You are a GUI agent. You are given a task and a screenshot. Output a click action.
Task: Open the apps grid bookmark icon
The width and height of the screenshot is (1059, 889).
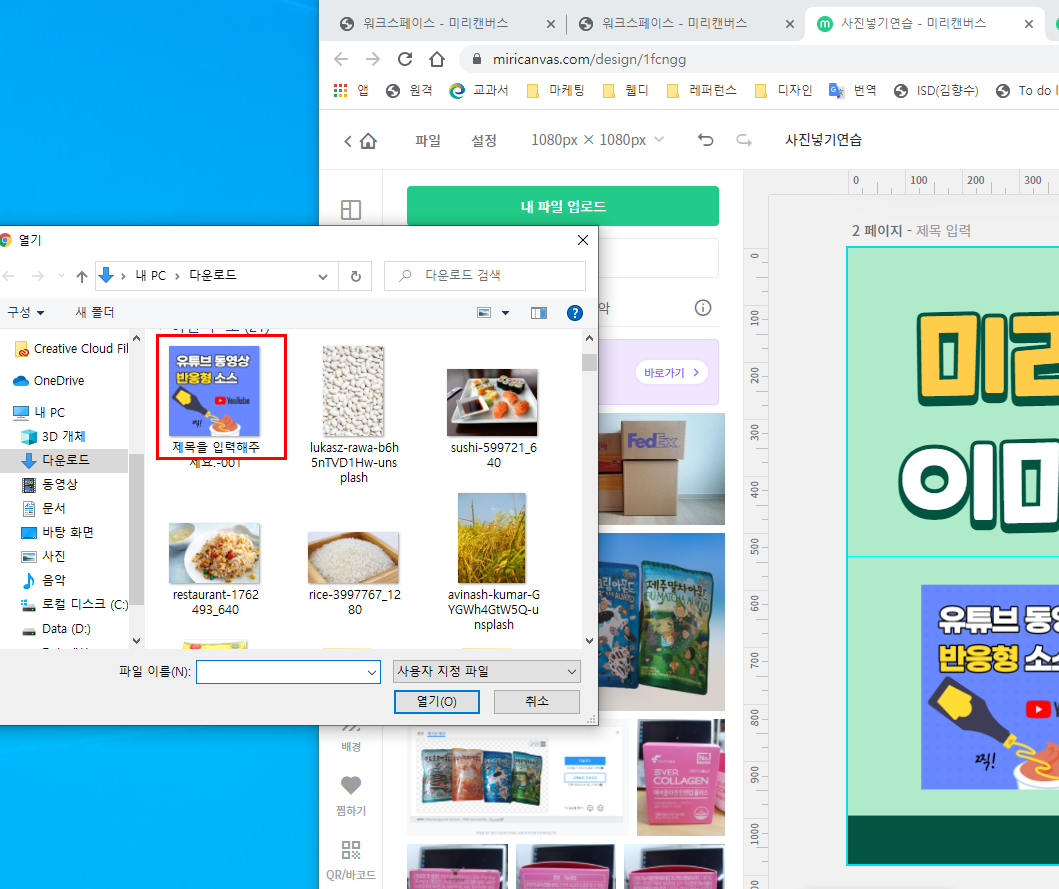[x=340, y=90]
